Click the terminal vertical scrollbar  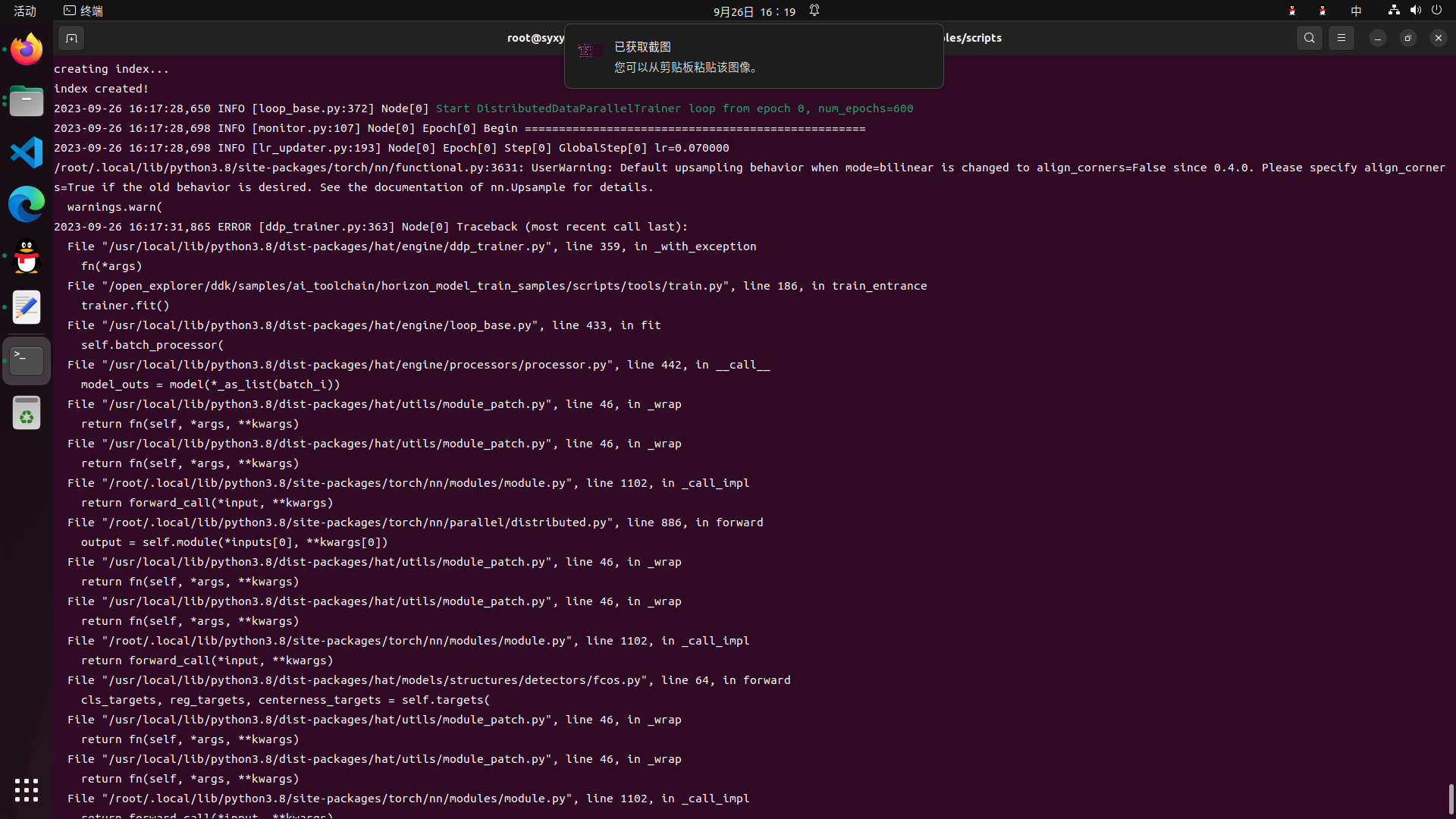click(1451, 798)
